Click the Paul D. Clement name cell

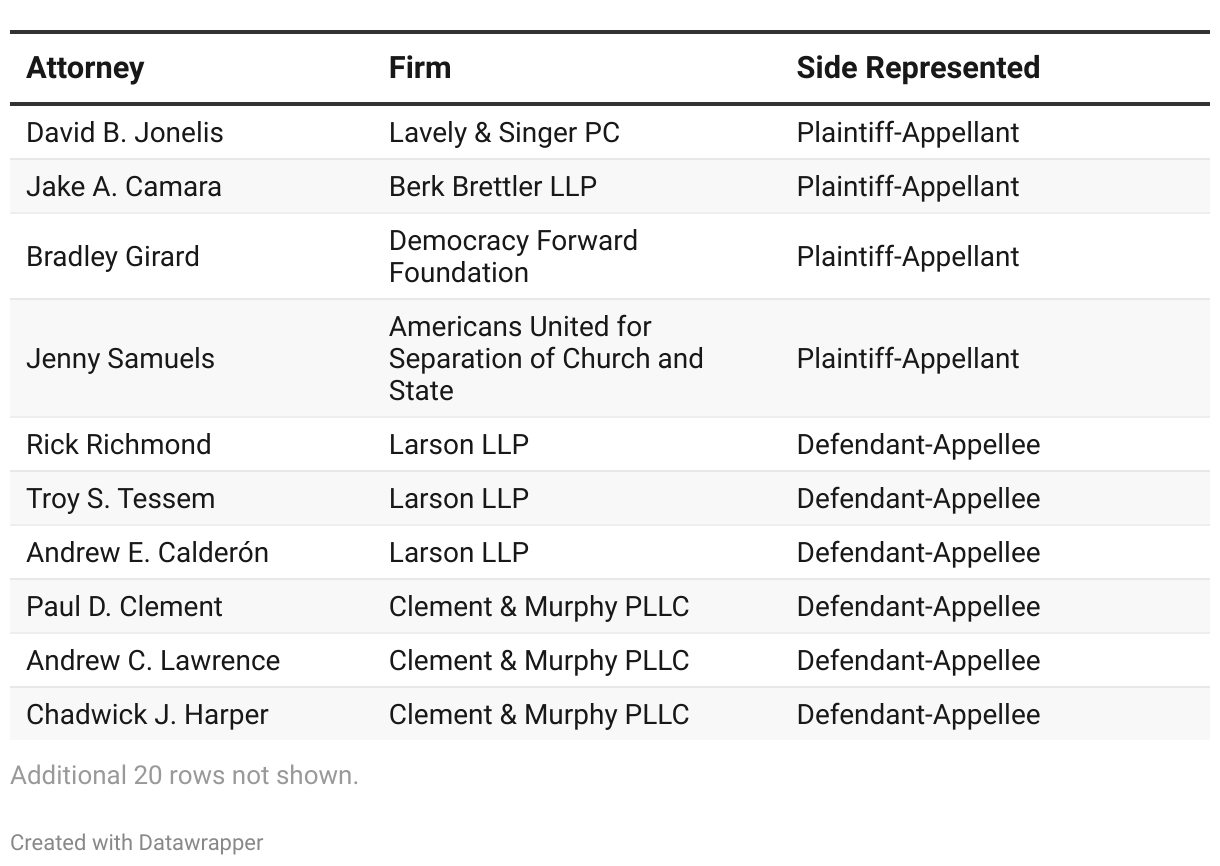tap(124, 607)
